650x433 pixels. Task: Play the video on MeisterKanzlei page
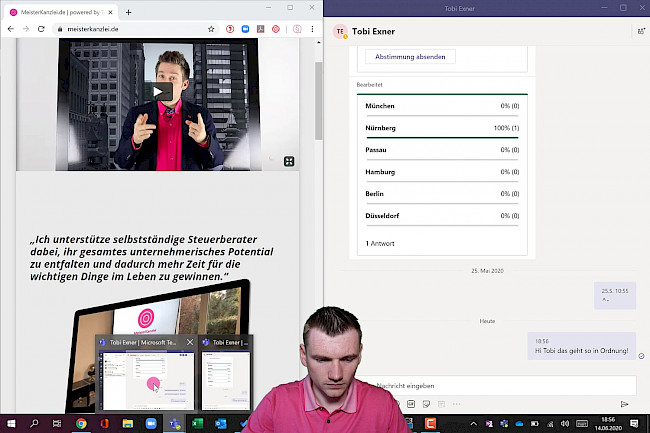click(162, 92)
